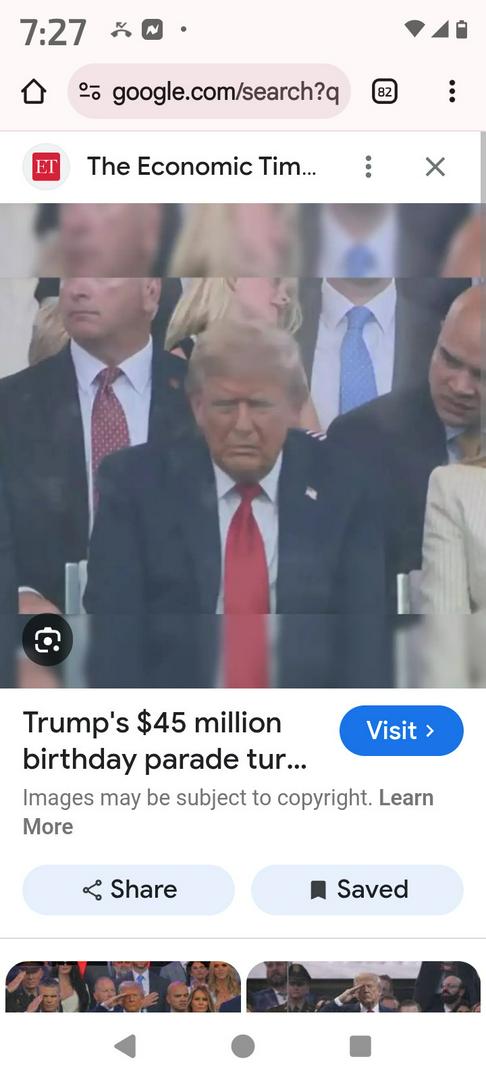The image size is (486, 1080).
Task: Share this image result
Action: tap(129, 890)
